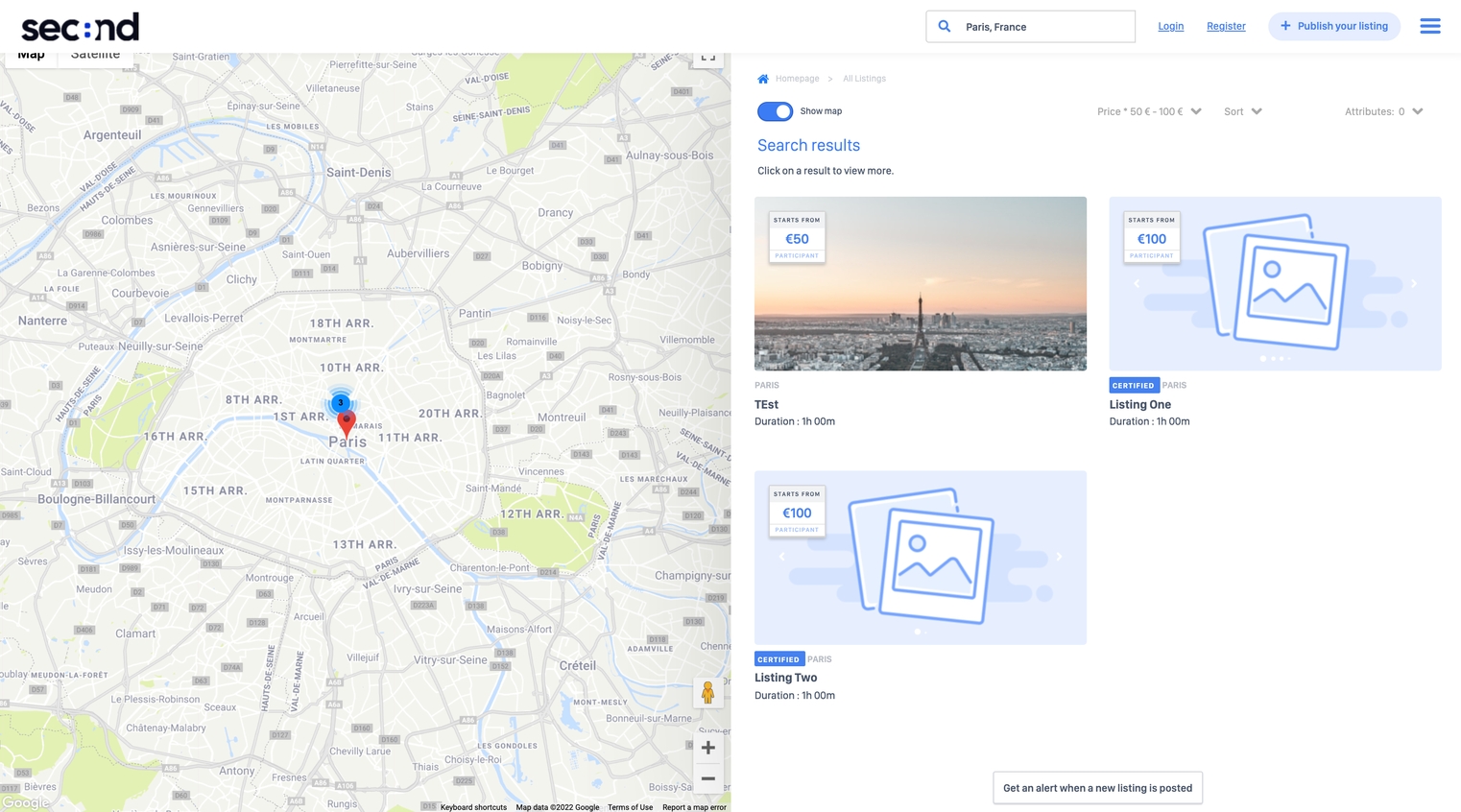Screen dimensions: 1461x812
Task: Open the Sort dropdown
Action: (x=1242, y=111)
